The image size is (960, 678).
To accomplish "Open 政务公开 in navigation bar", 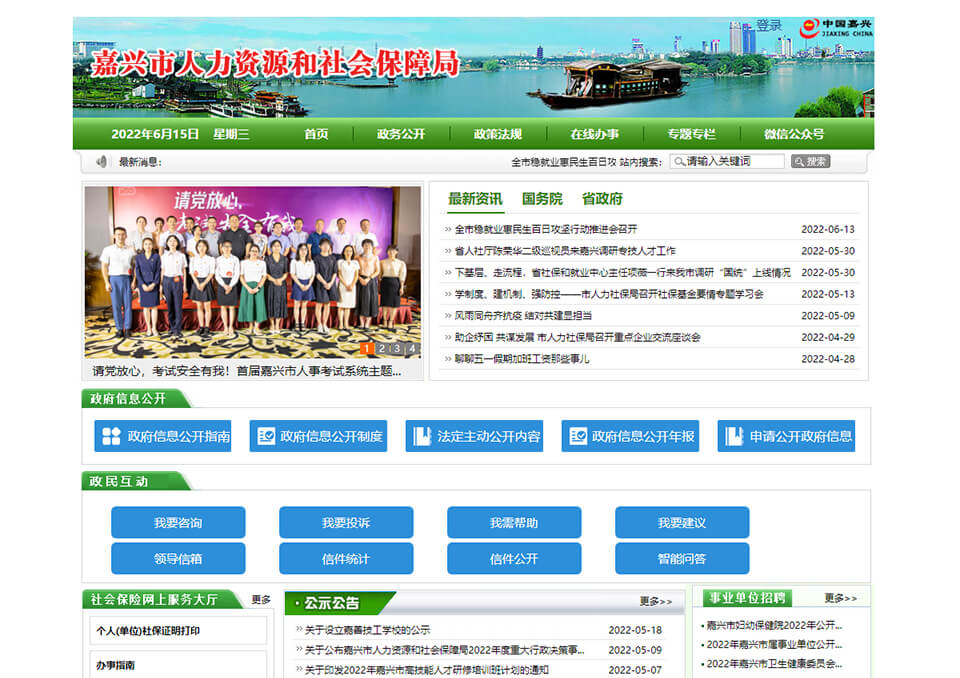I will click(x=401, y=134).
